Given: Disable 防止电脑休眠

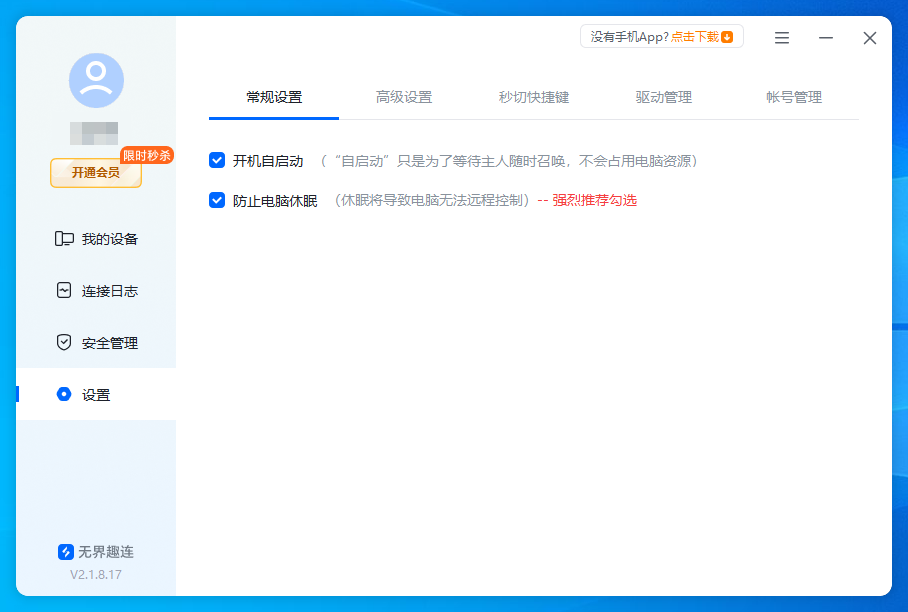Looking at the screenshot, I should [217, 200].
